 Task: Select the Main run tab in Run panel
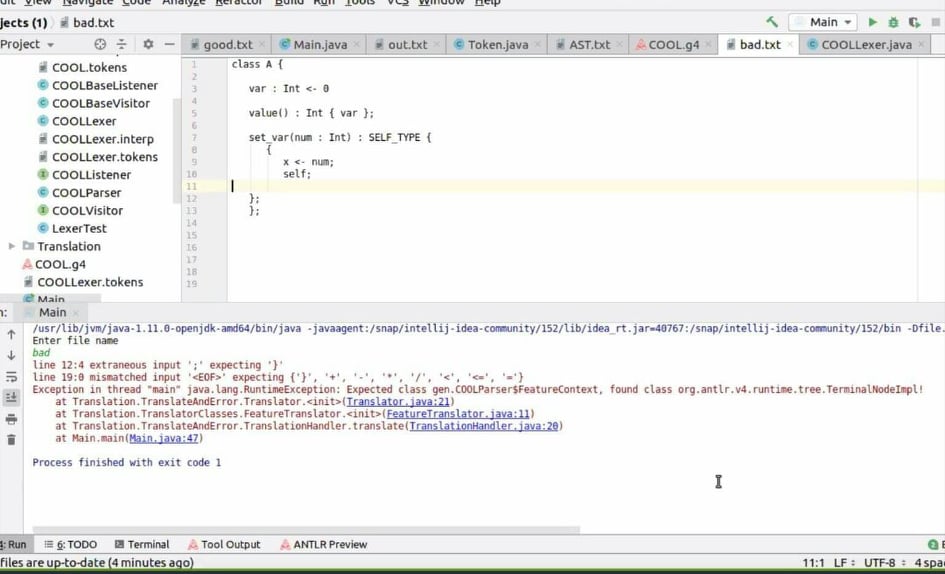[52, 312]
